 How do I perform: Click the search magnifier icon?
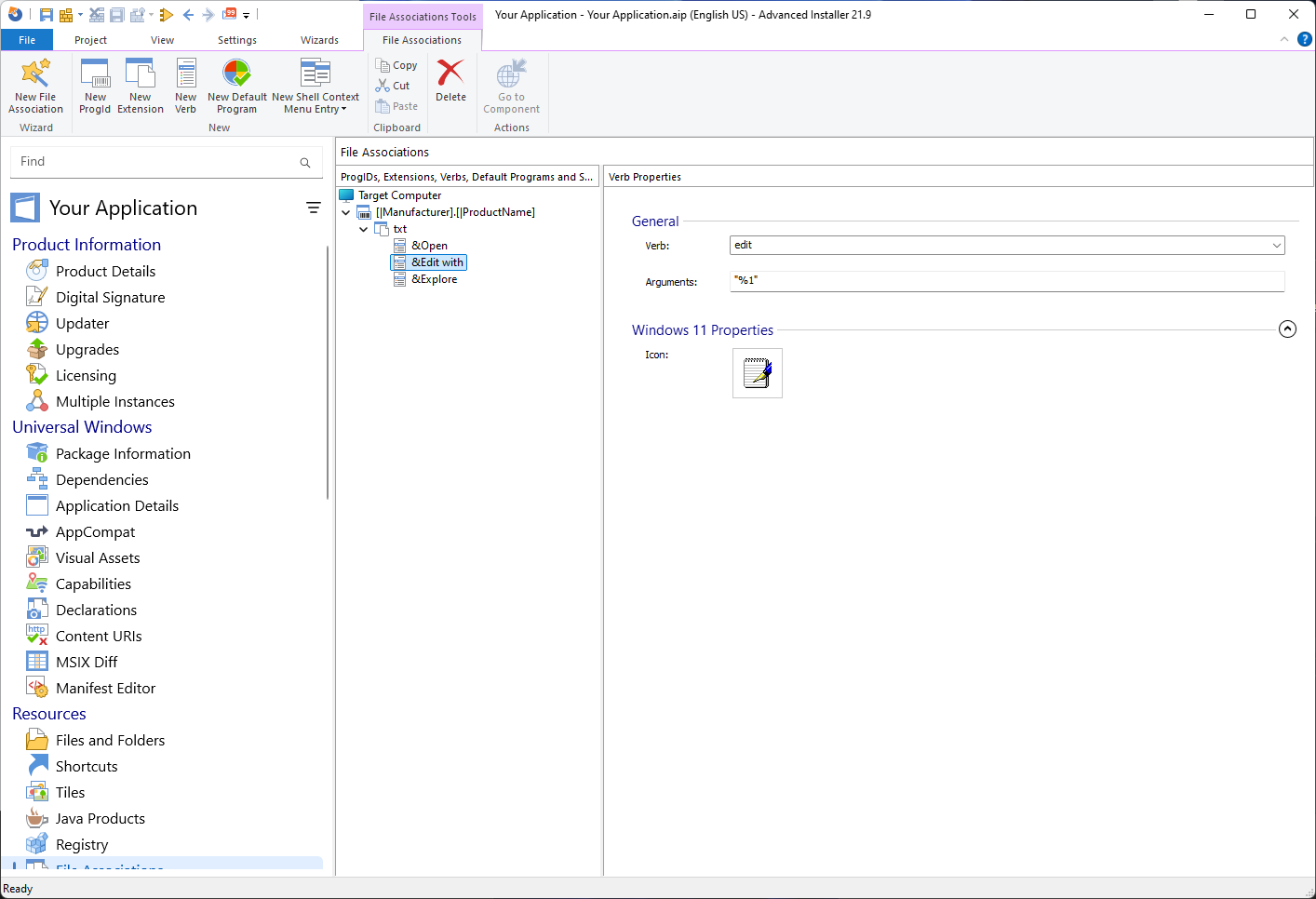pyautogui.click(x=305, y=163)
